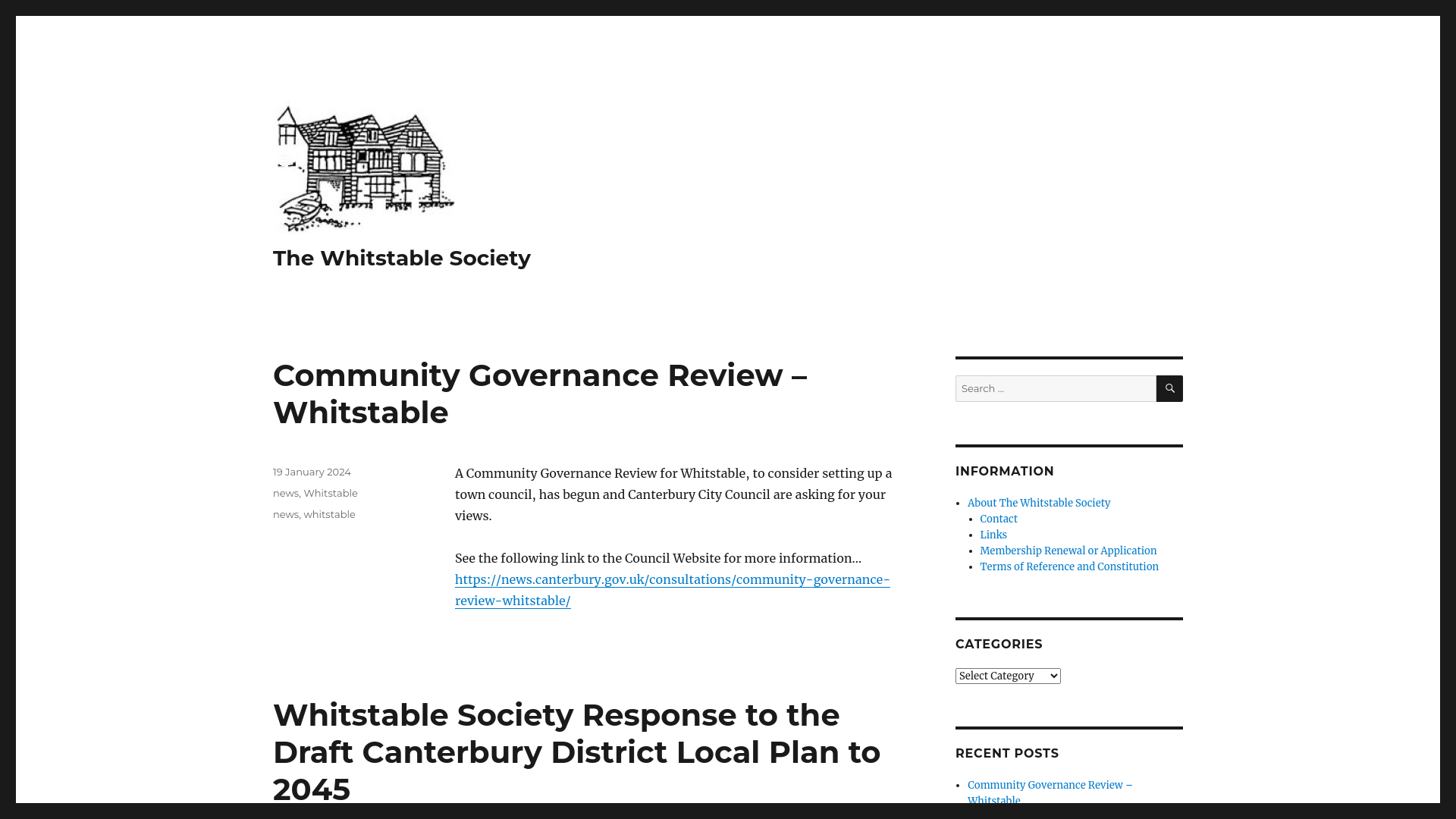The width and height of the screenshot is (1456, 819).
Task: Open Community Governance Review – Whitstable post heading
Action: [540, 394]
